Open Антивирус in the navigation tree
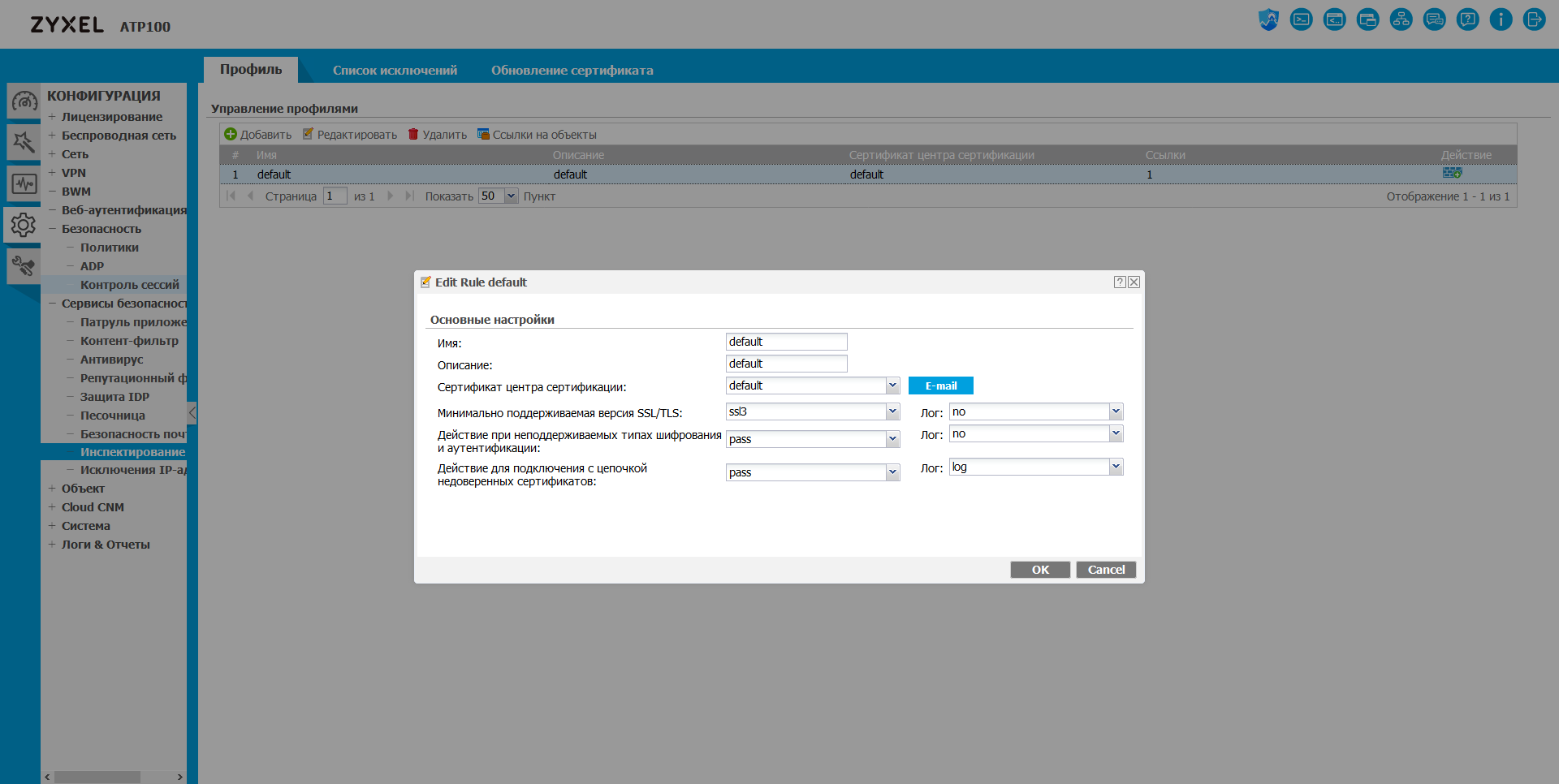The image size is (1559, 784). point(111,360)
